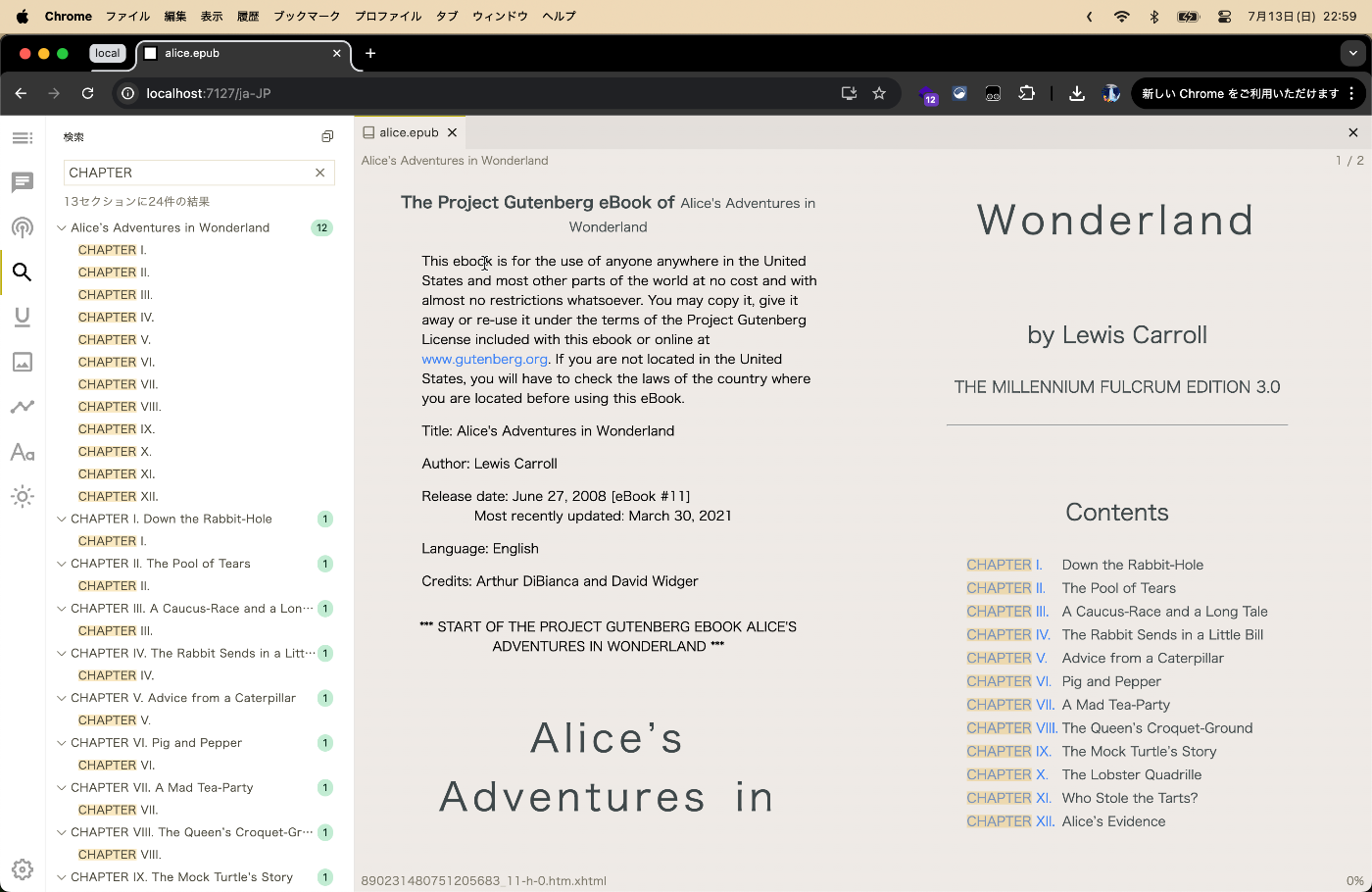Close the reader pane with the top-right X
This screenshot has width=1372, height=892.
(1353, 132)
